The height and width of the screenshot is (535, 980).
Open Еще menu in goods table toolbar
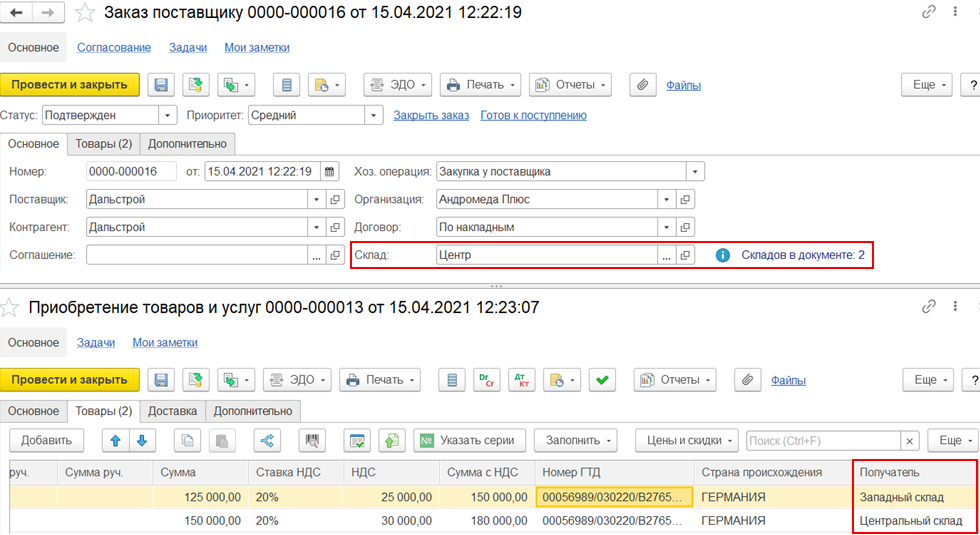pos(953,441)
